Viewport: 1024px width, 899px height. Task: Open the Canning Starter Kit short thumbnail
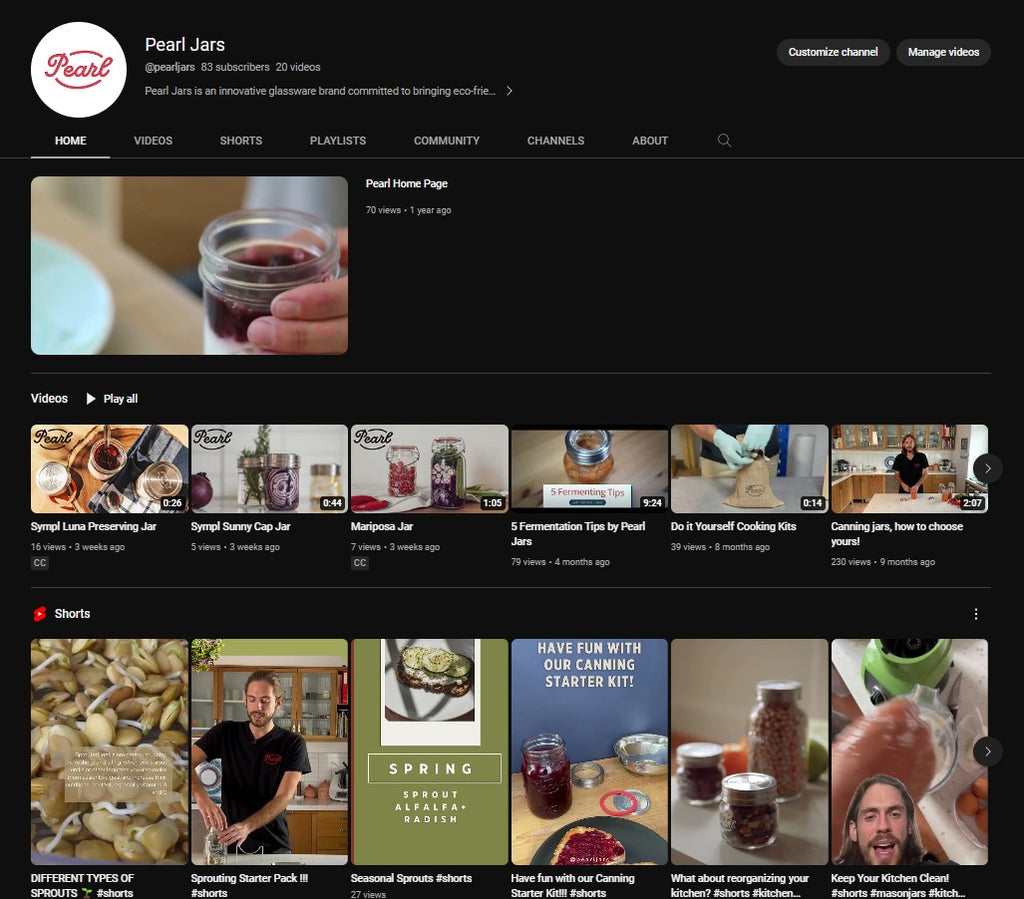[589, 752]
